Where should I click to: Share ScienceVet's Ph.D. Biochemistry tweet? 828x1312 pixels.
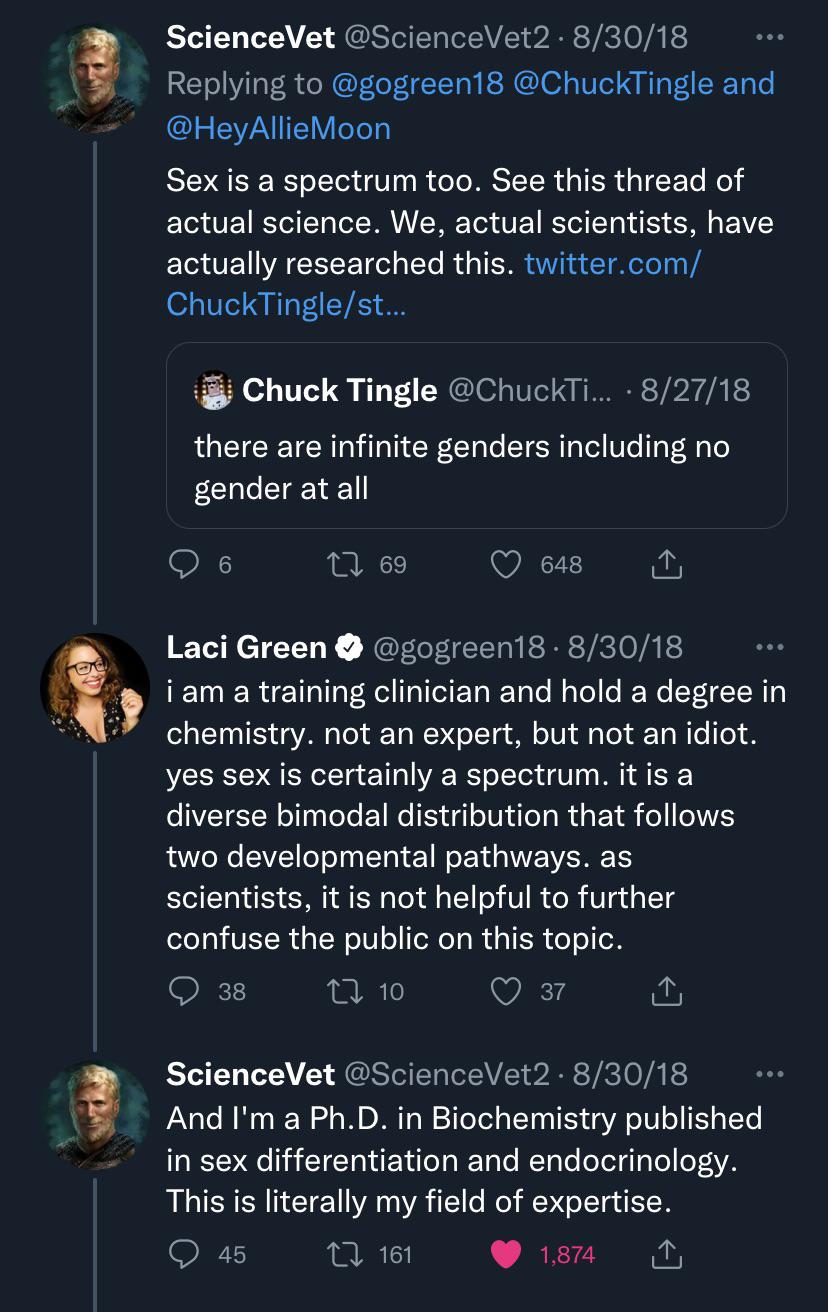click(666, 1253)
